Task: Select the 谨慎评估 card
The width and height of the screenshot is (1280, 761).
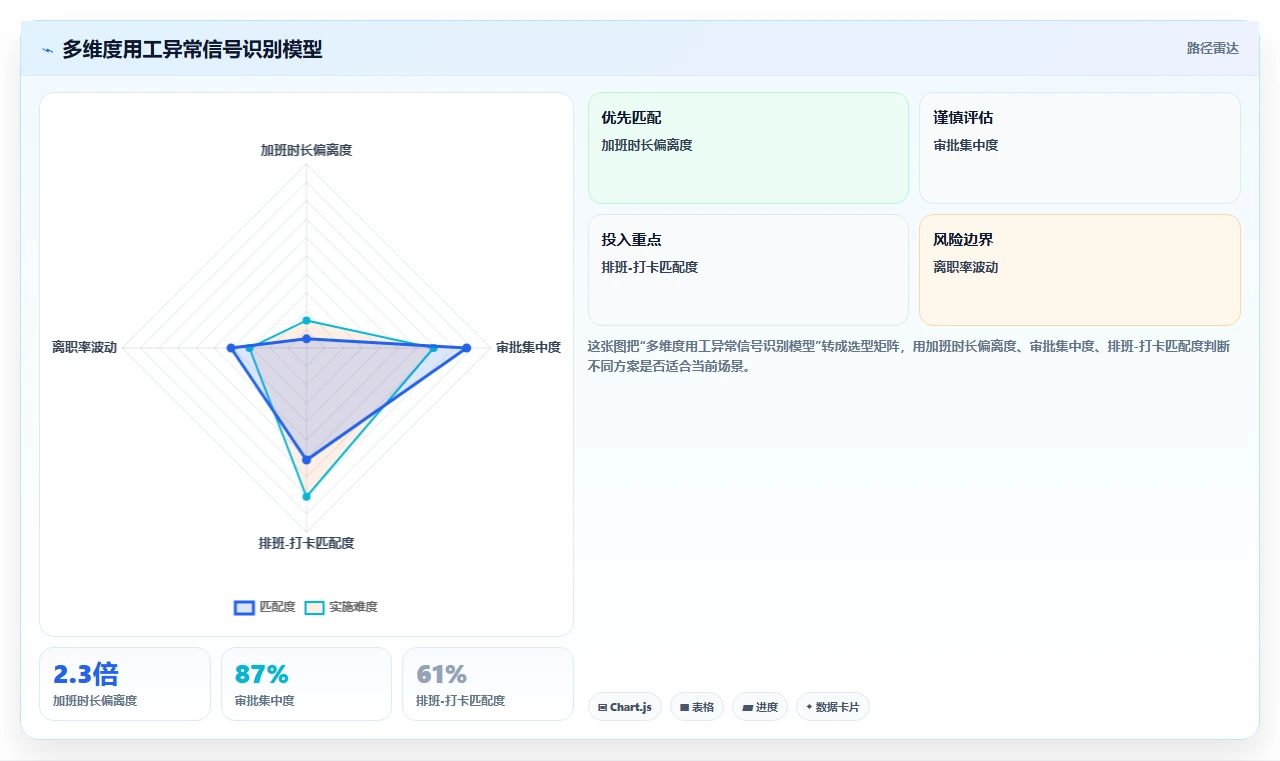Action: click(1080, 148)
